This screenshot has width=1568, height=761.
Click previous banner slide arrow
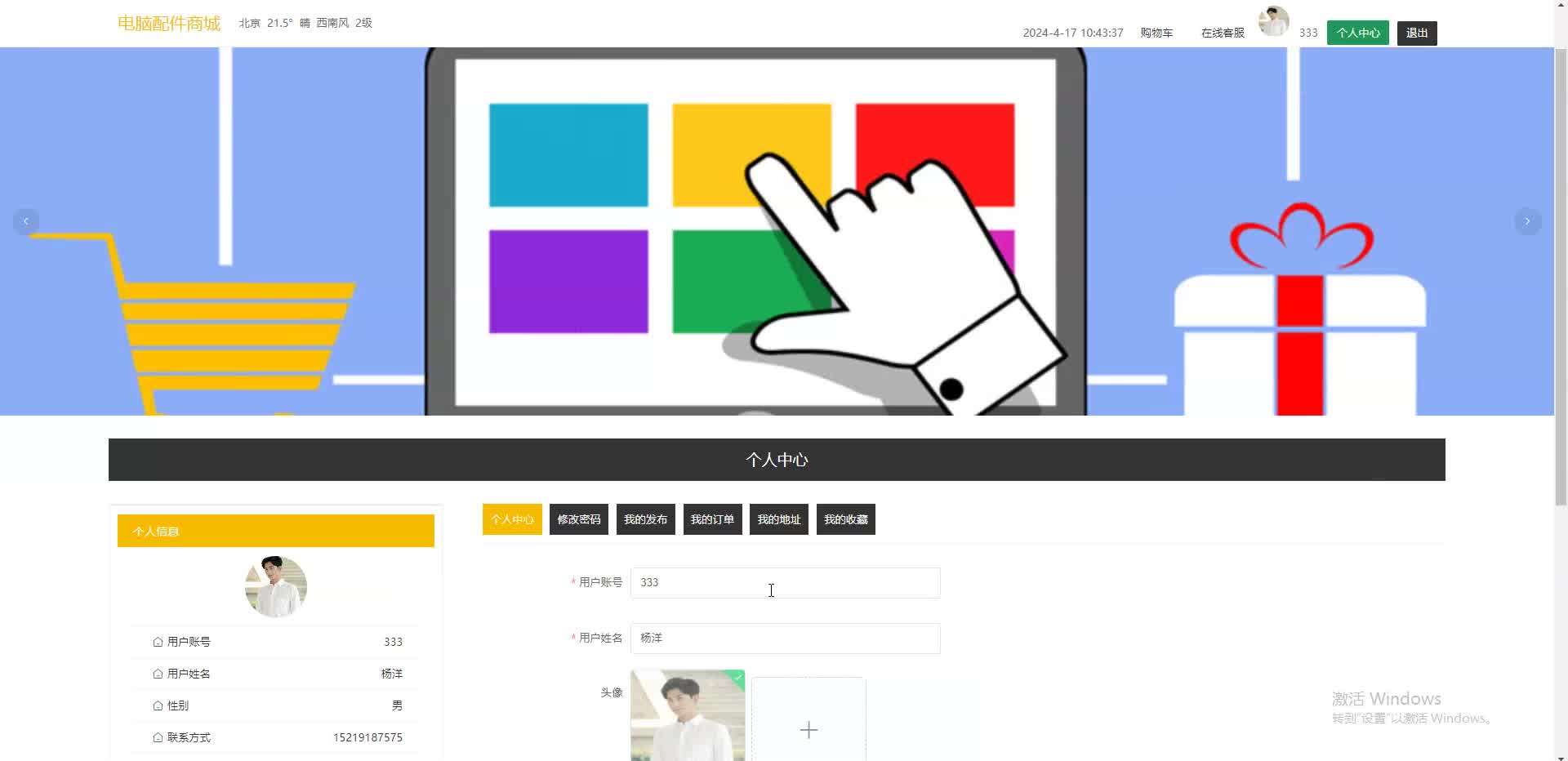26,221
